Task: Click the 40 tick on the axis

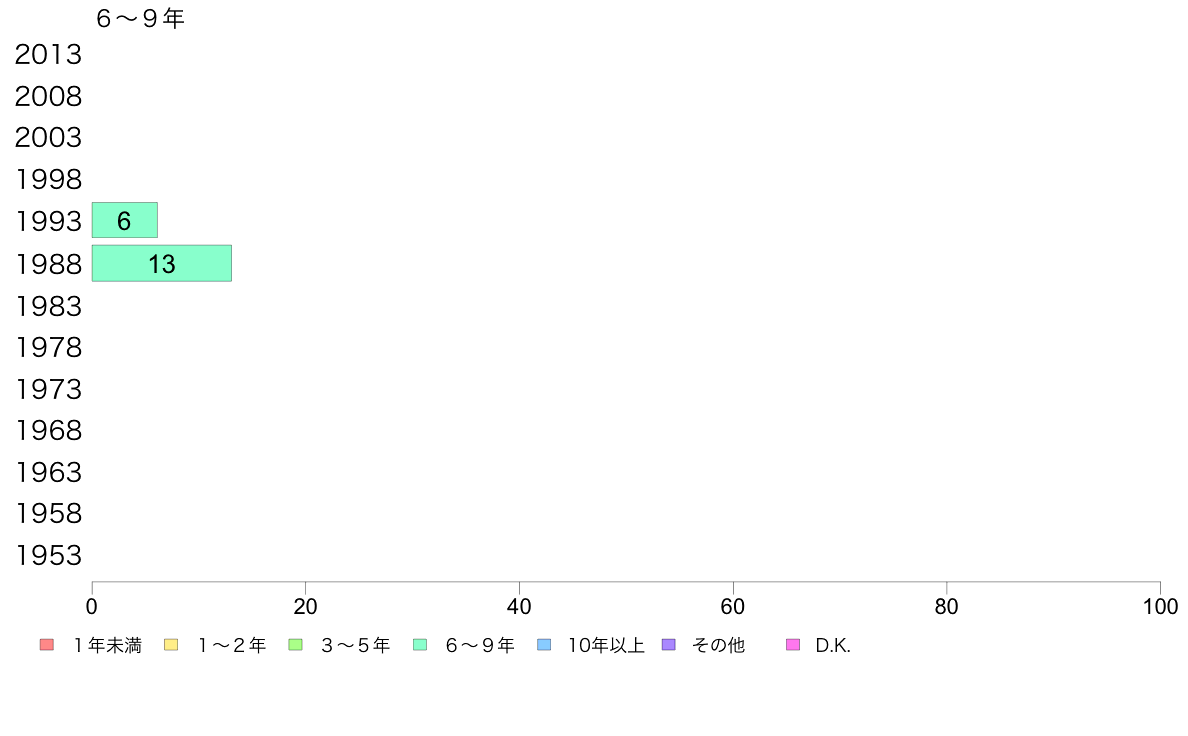Action: [519, 607]
